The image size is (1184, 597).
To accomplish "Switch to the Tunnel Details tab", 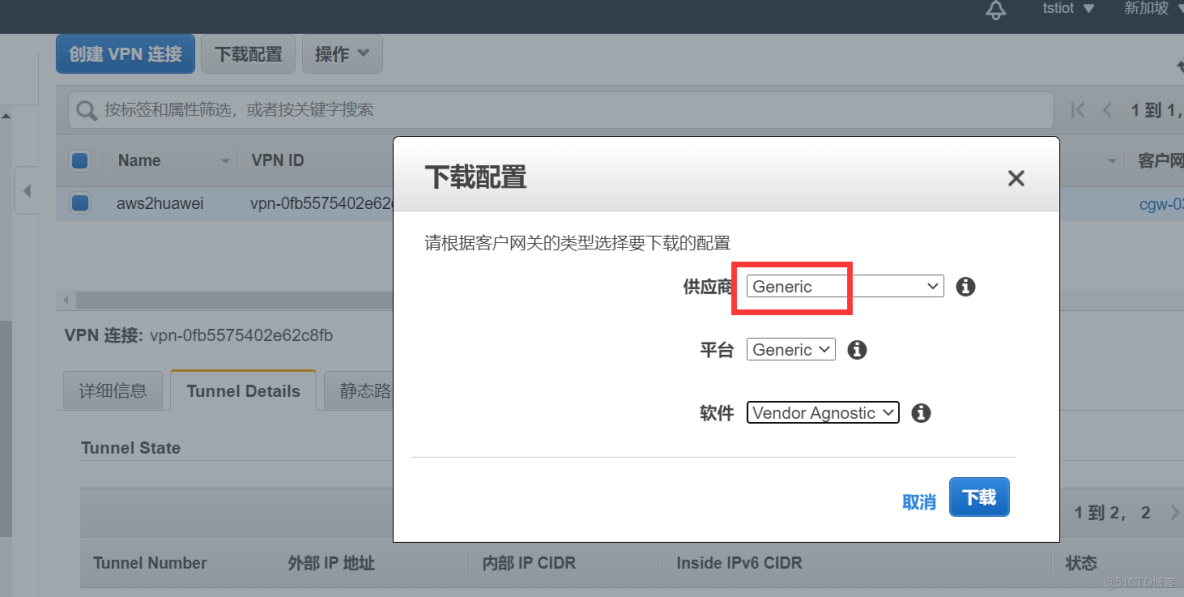I will (x=242, y=390).
